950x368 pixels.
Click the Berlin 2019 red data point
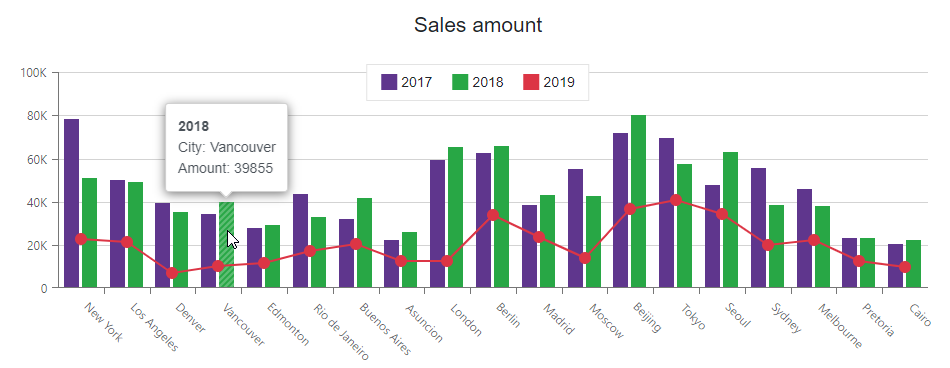493,215
